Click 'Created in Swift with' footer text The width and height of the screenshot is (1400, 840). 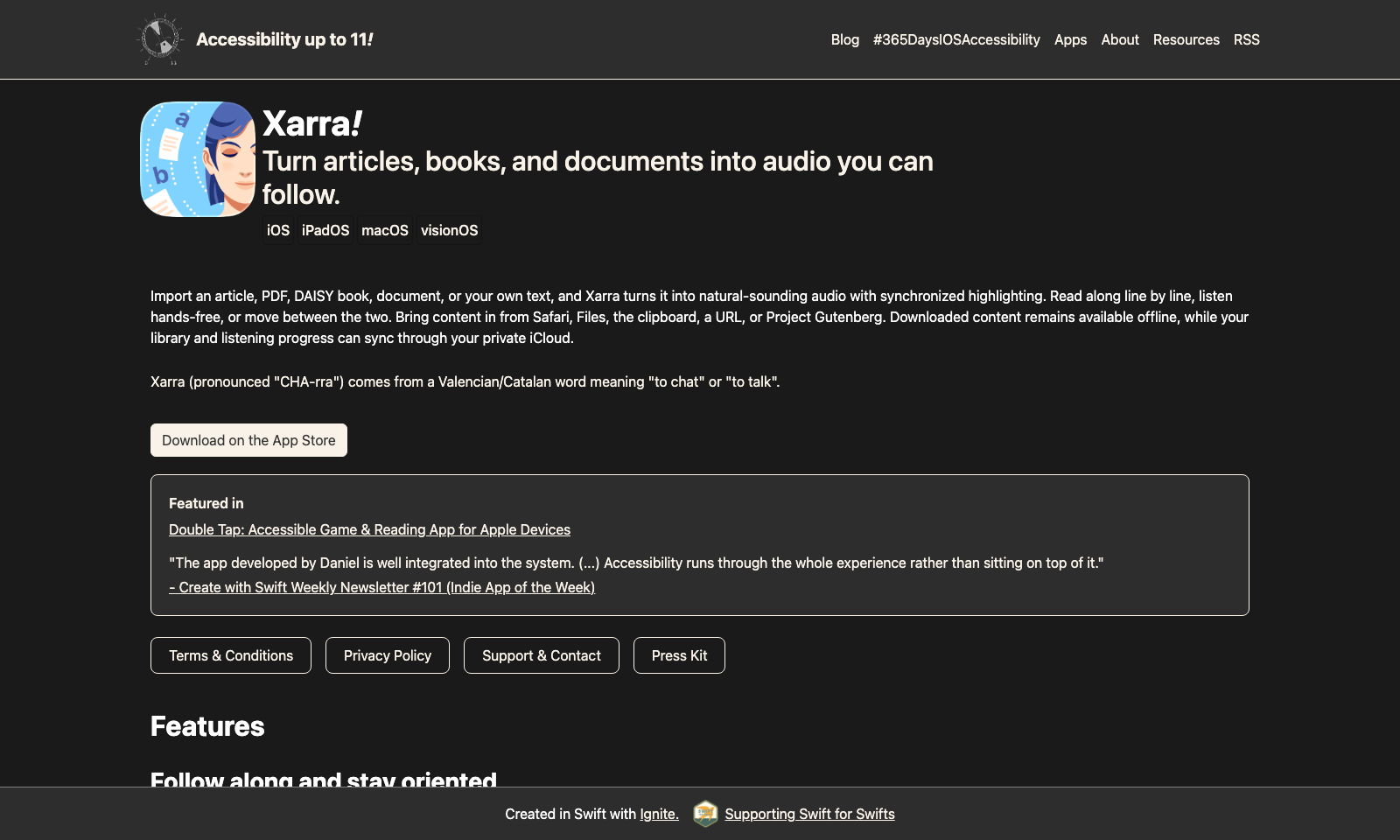570,814
